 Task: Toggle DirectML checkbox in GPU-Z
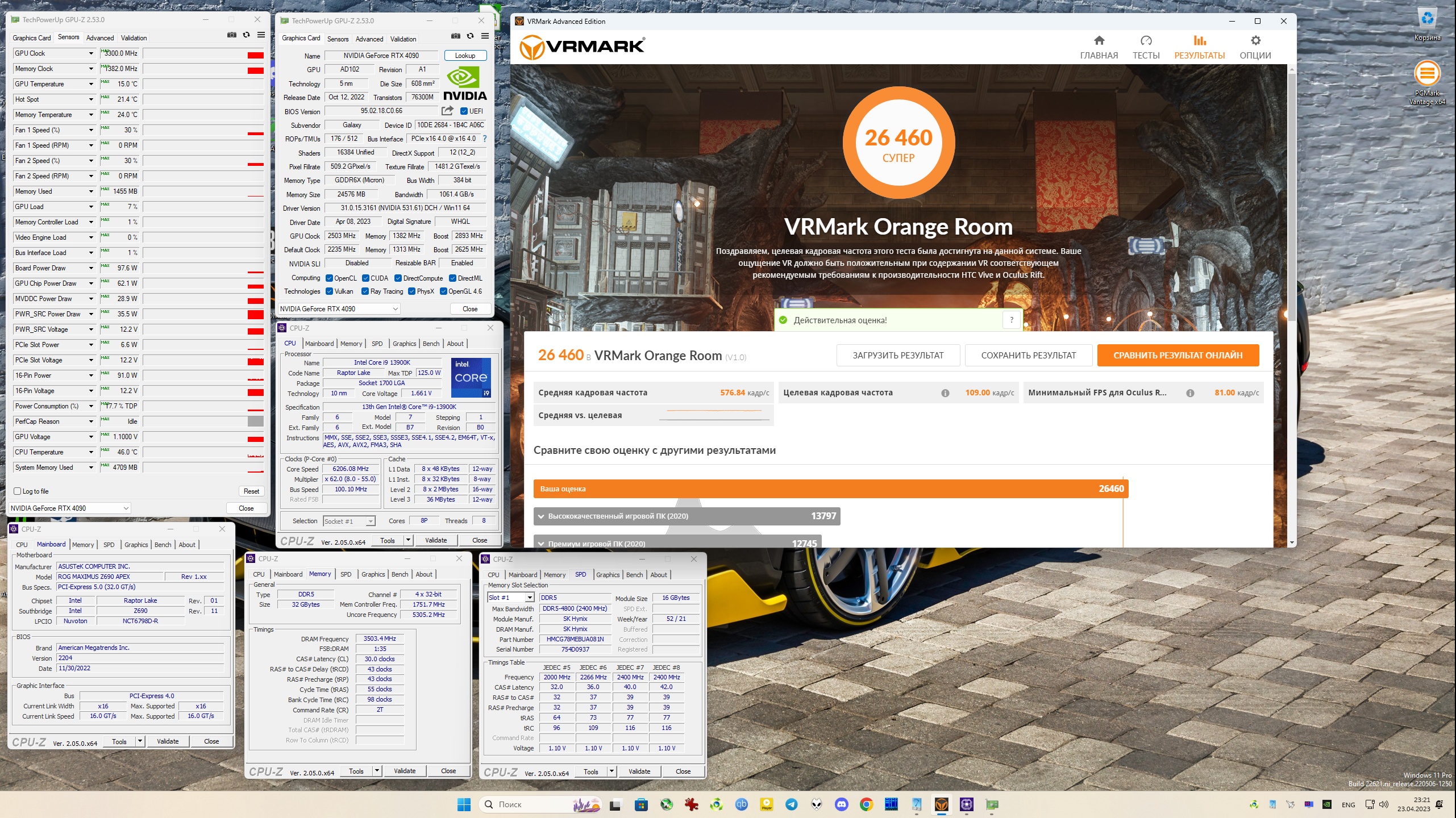point(453,278)
